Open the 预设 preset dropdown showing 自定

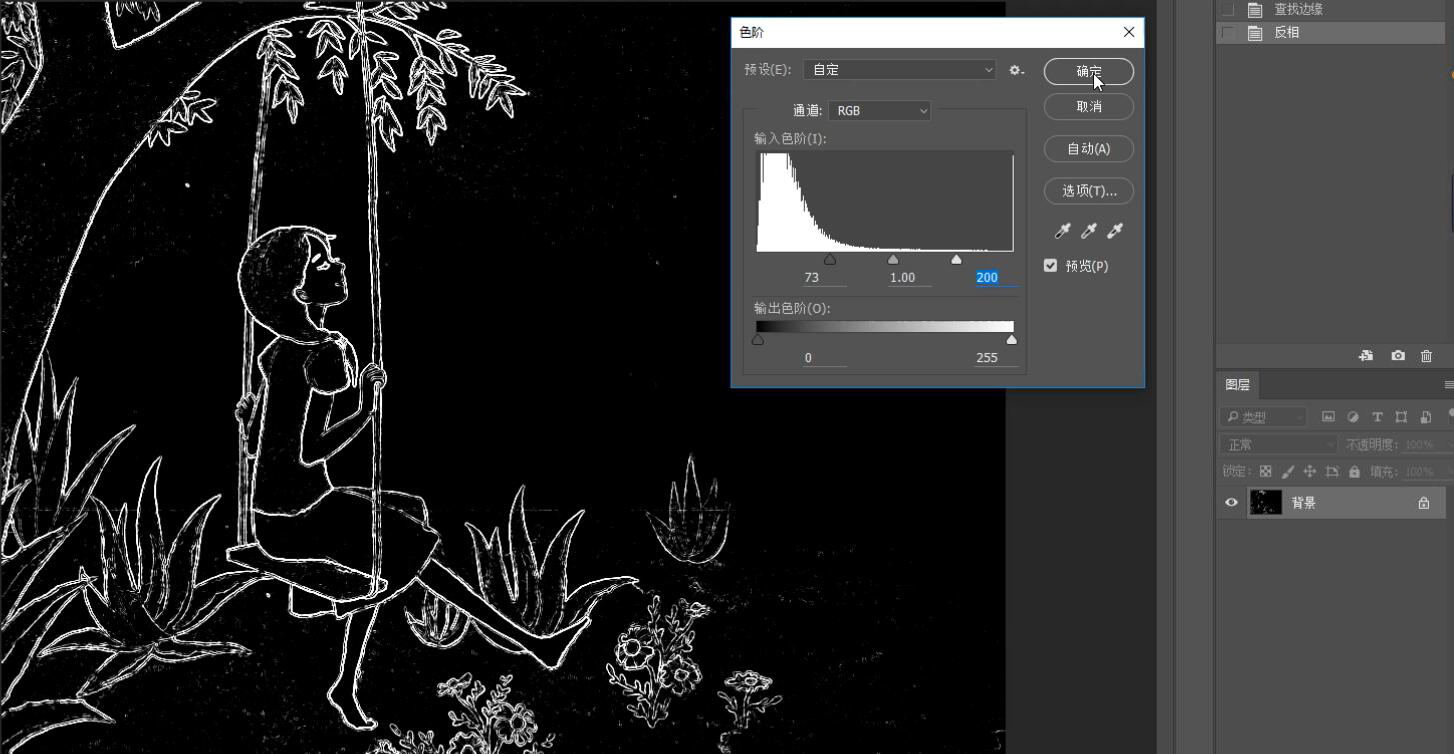tap(899, 69)
